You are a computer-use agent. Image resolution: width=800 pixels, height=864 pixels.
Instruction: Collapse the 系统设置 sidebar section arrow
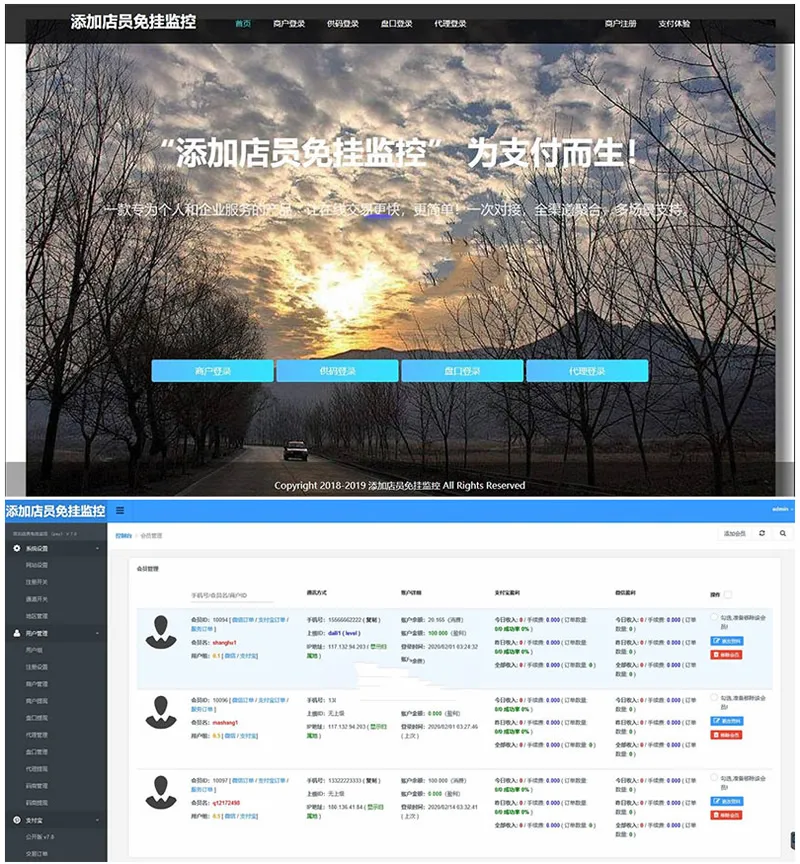coord(98,549)
